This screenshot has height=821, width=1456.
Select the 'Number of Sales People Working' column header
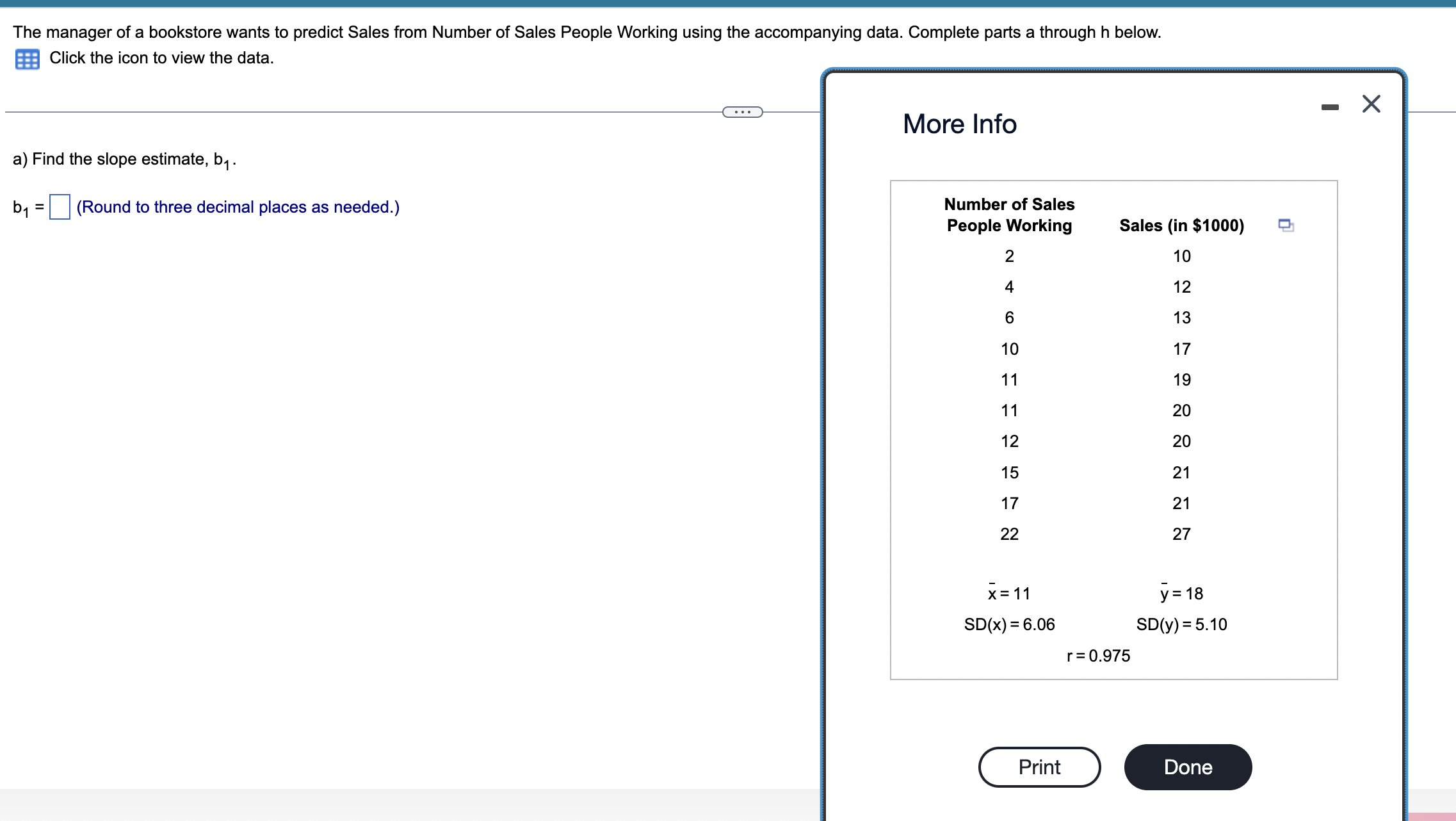pyautogui.click(x=1009, y=215)
